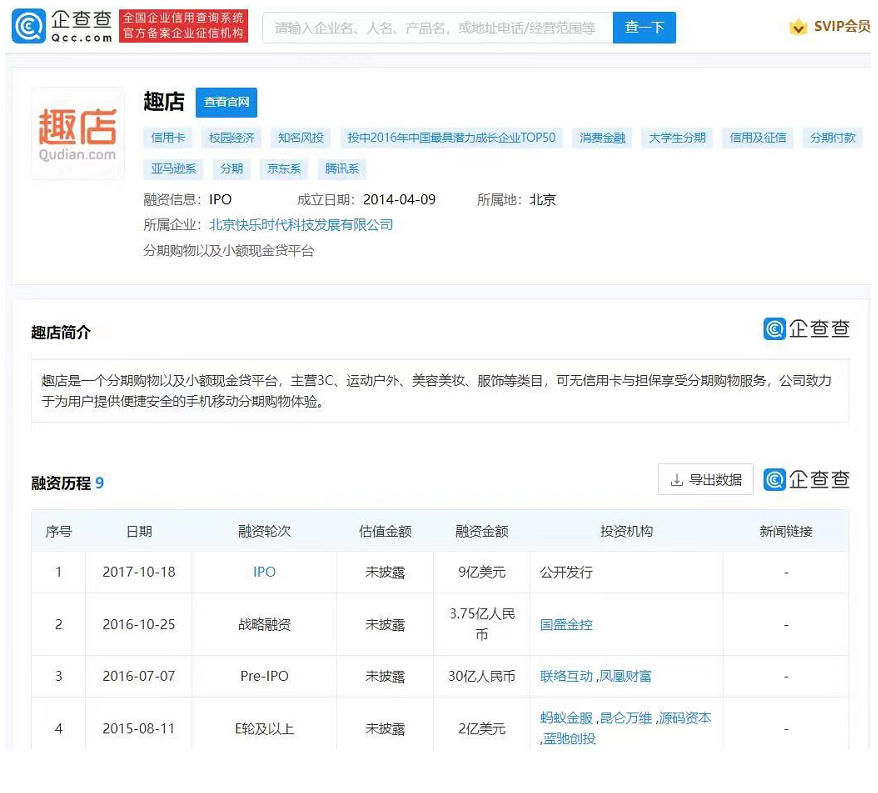Click the 融资轮次 column header
This screenshot has height=793, width=878.
264,531
